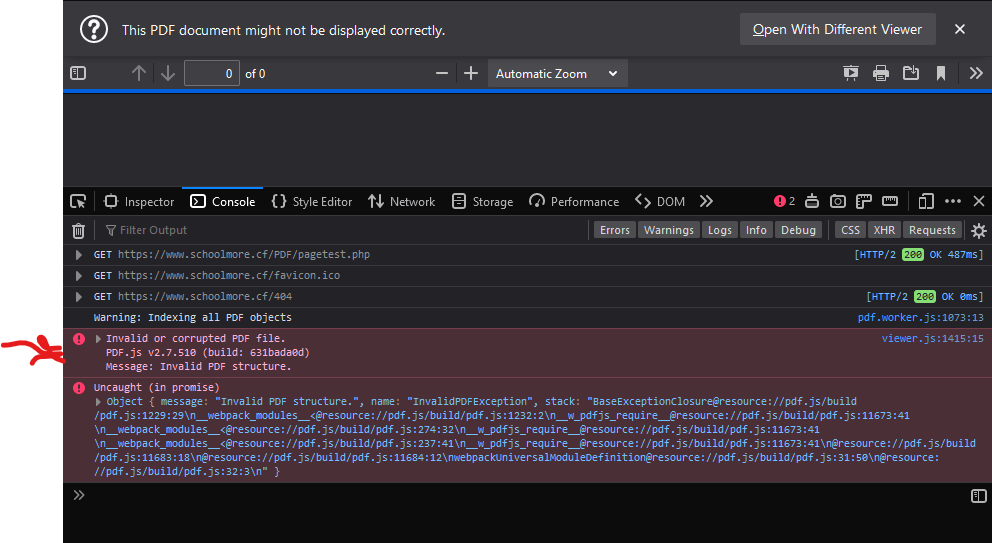Toggle the Errors filter

[x=614, y=230]
